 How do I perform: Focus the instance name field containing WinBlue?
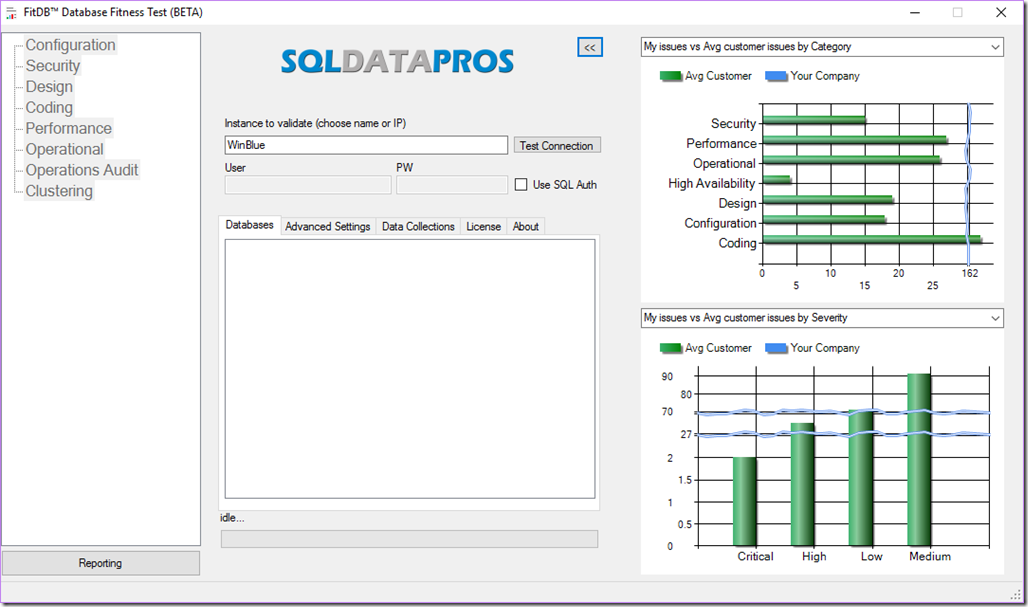[x=366, y=145]
